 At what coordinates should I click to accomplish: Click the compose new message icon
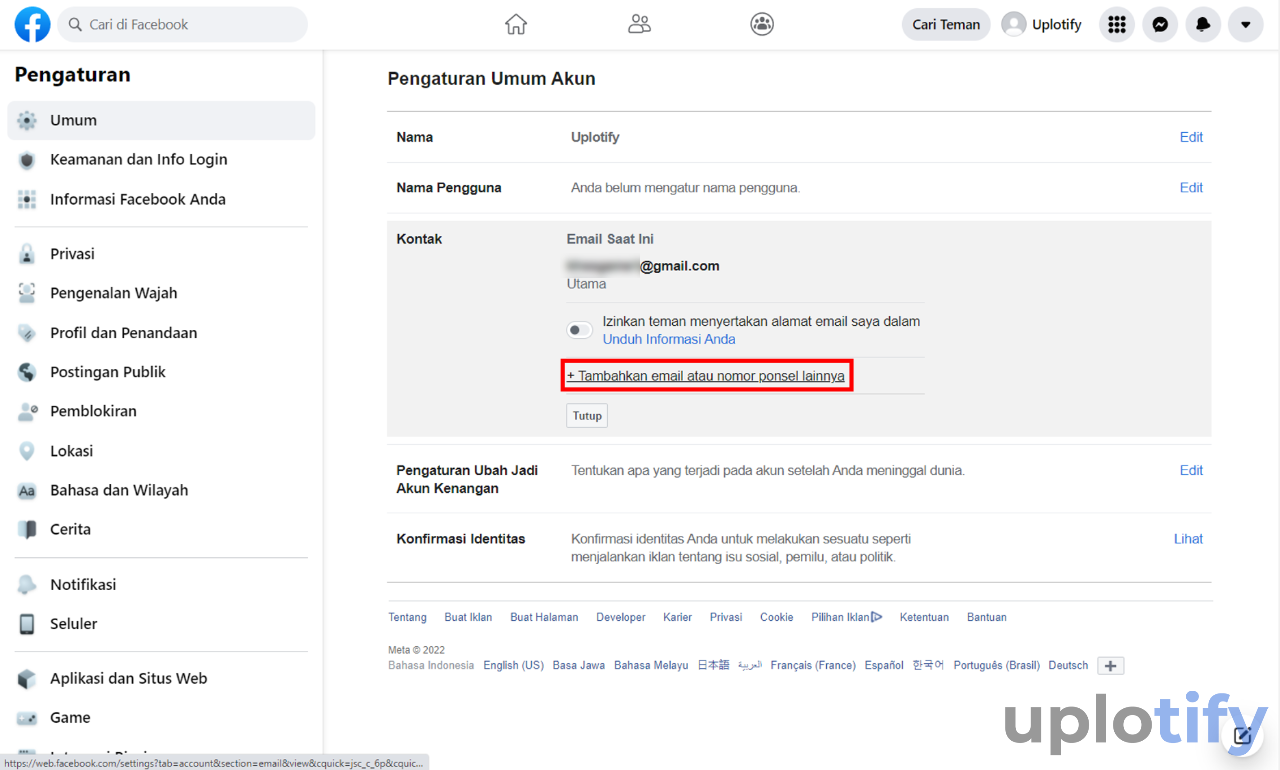click(1243, 736)
